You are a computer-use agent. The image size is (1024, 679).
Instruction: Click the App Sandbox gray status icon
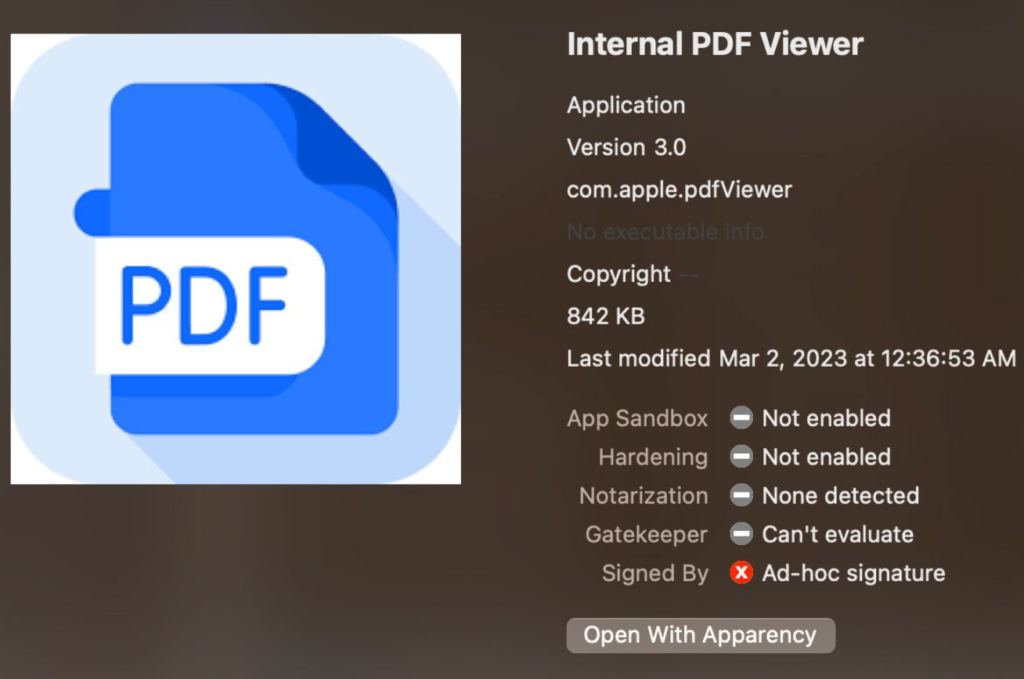[741, 418]
